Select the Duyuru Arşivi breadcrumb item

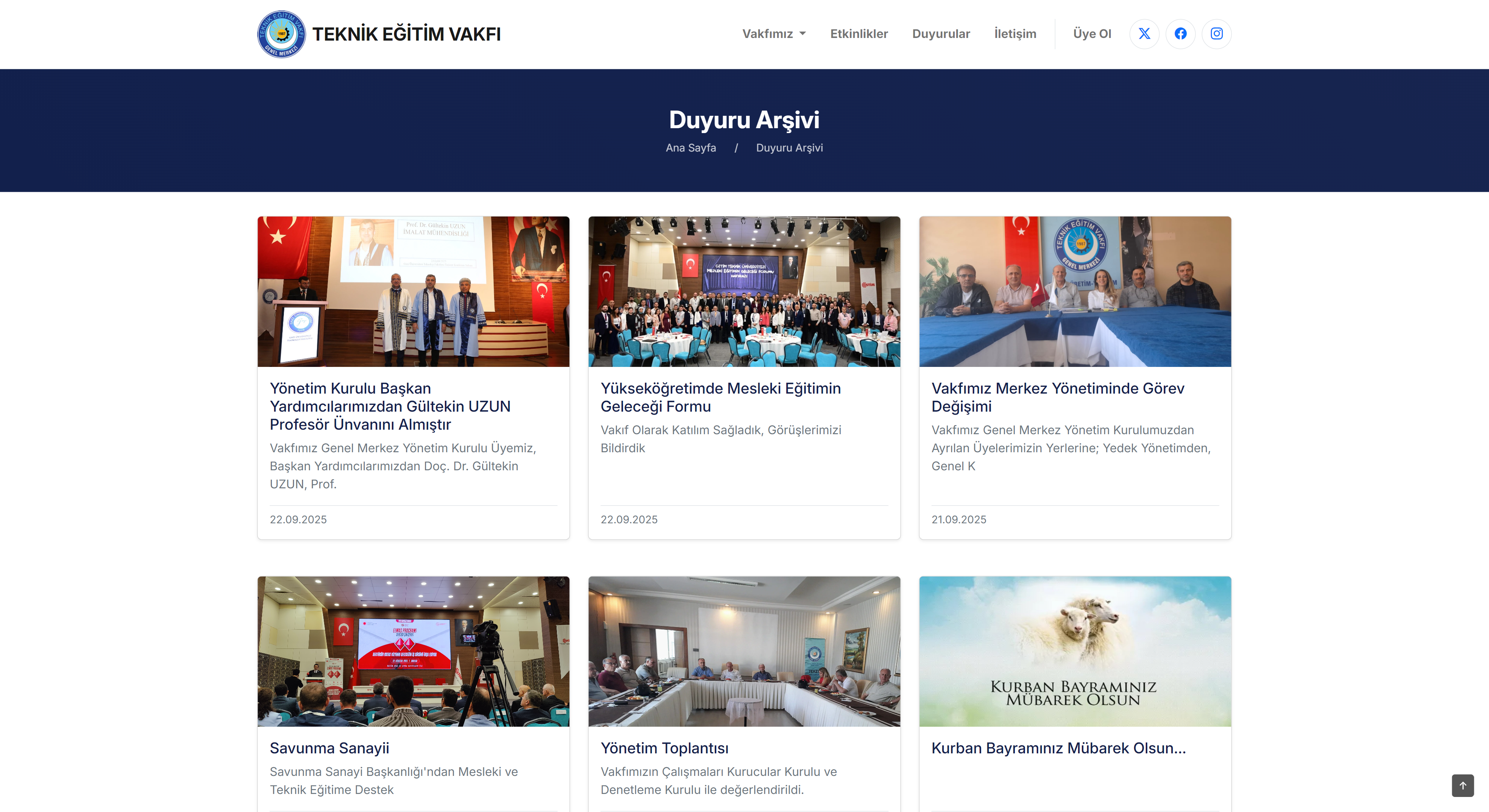click(790, 148)
